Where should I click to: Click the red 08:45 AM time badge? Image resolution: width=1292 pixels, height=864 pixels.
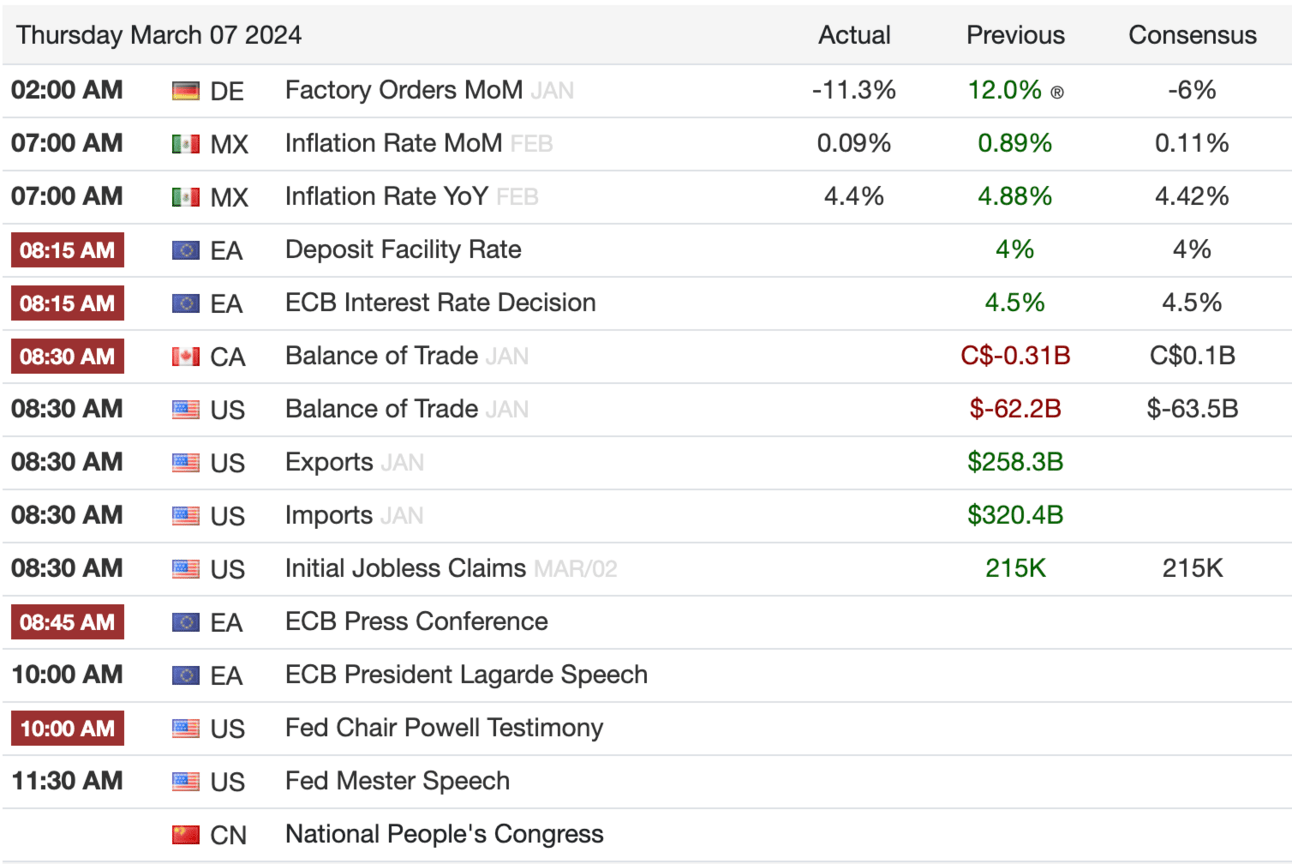(67, 622)
